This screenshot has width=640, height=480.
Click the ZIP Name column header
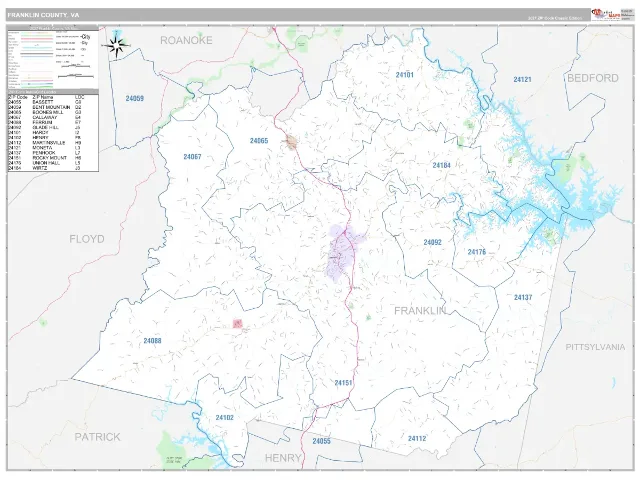[43, 98]
